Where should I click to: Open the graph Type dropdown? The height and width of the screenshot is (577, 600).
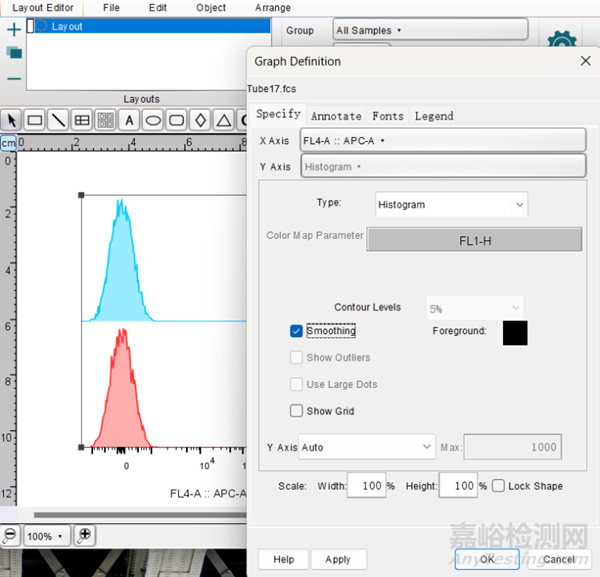451,205
